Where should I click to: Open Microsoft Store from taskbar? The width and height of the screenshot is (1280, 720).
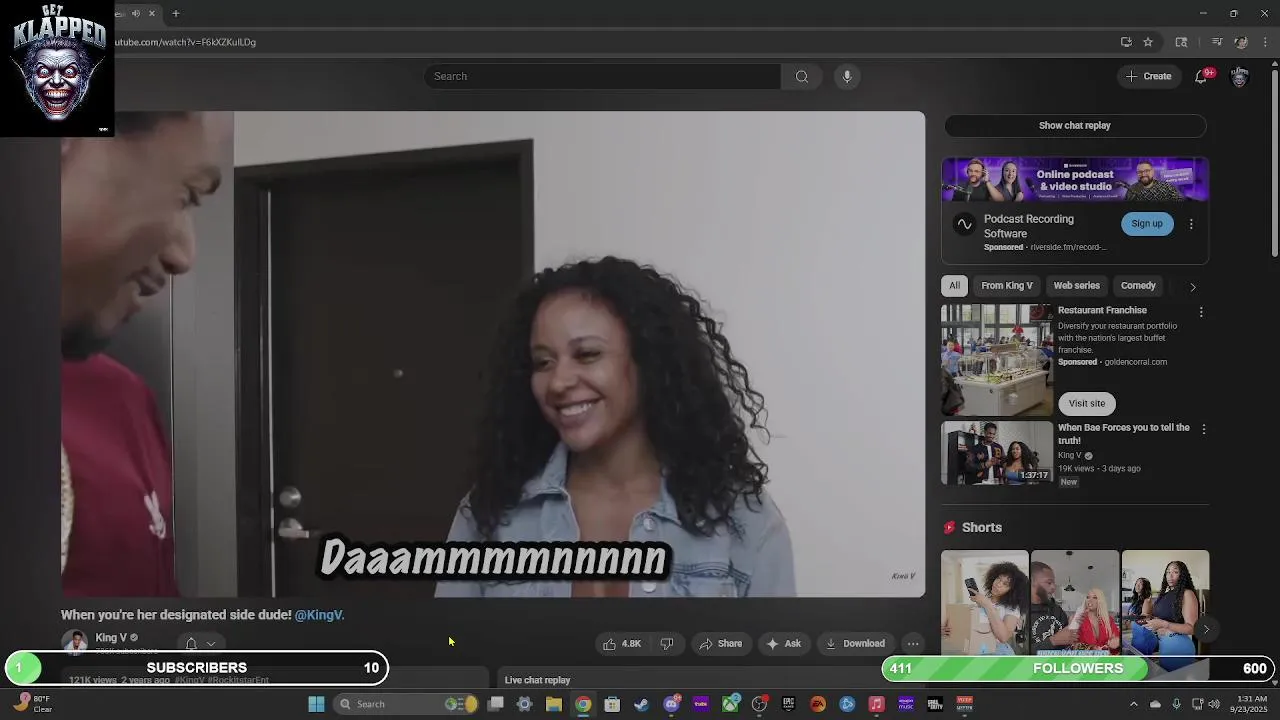click(612, 704)
